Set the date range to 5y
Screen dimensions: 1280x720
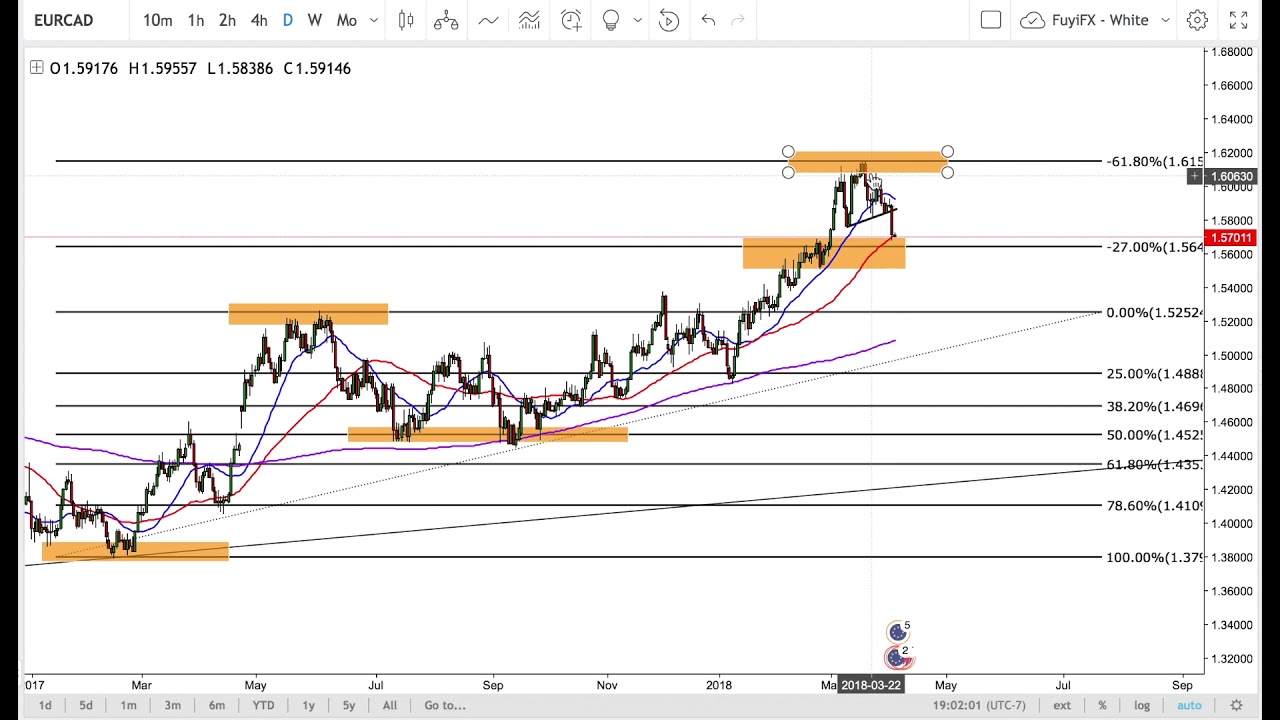(348, 705)
